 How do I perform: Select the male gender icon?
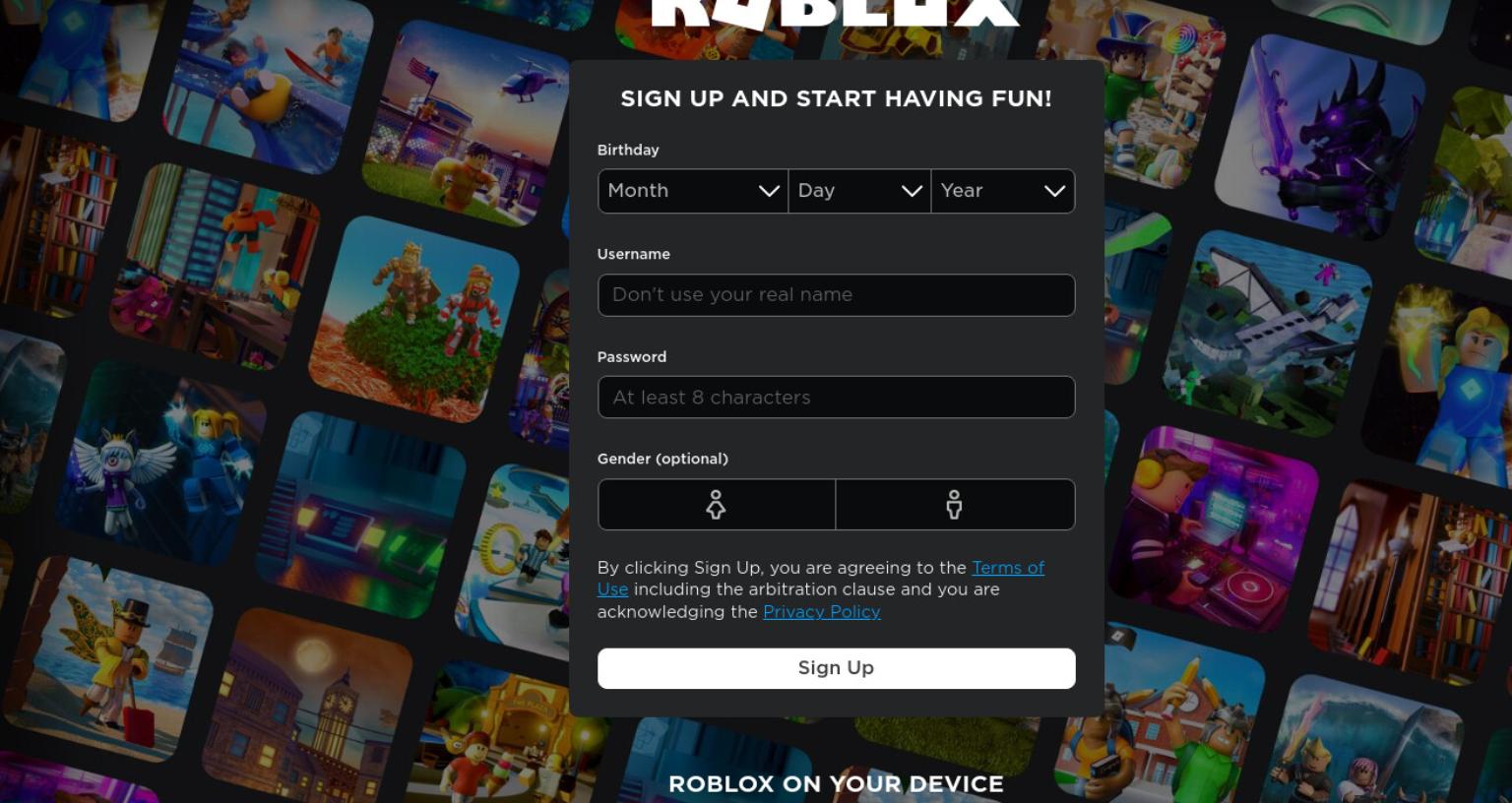(x=954, y=505)
